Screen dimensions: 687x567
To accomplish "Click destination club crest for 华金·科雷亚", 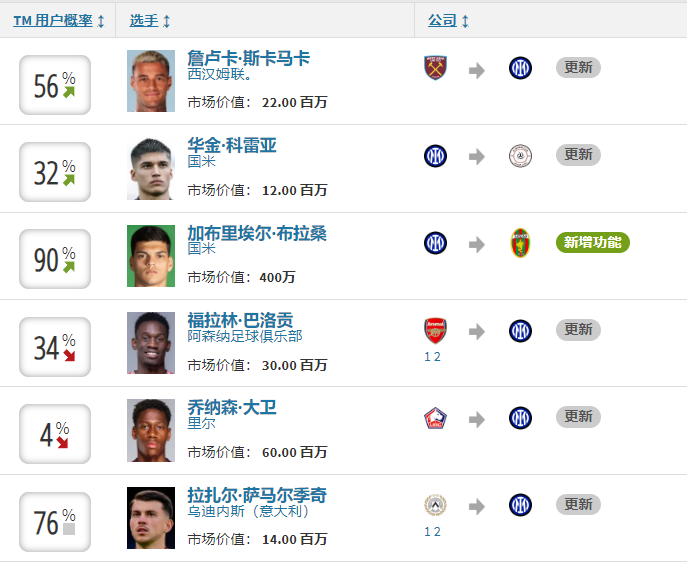I will point(520,156).
